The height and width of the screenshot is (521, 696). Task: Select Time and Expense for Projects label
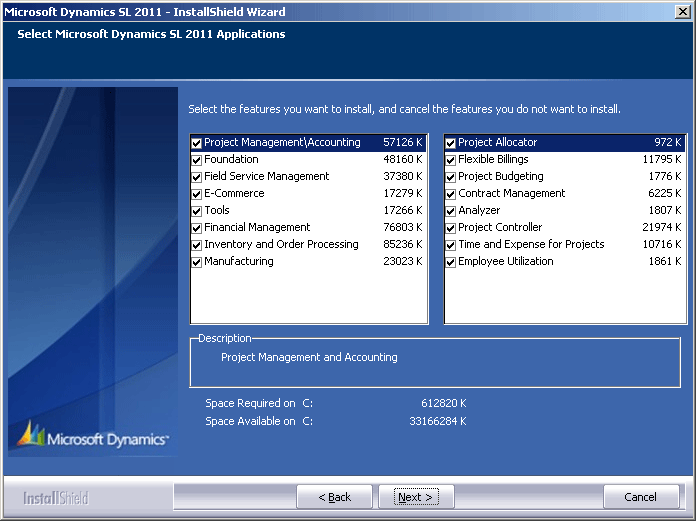tap(531, 244)
